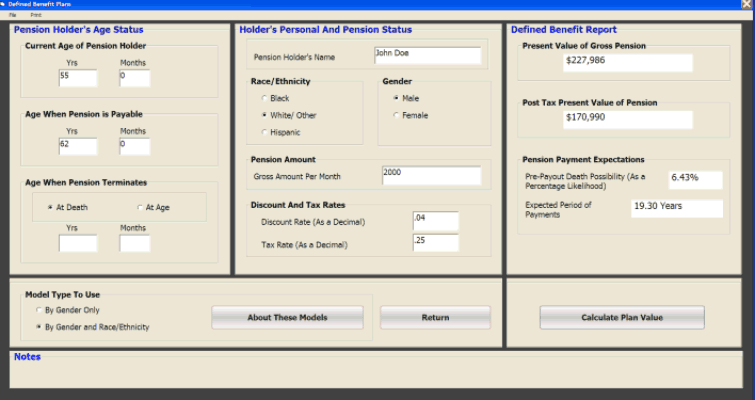Image resolution: width=755 pixels, height=400 pixels.
Task: Click the Pension Holder's Name field
Action: click(x=426, y=56)
